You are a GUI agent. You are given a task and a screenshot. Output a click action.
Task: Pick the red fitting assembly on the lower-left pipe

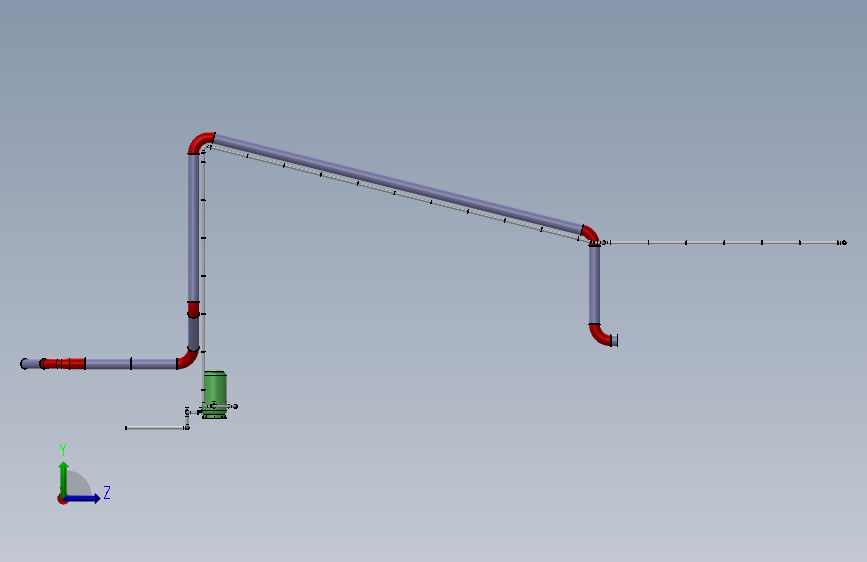pos(63,363)
